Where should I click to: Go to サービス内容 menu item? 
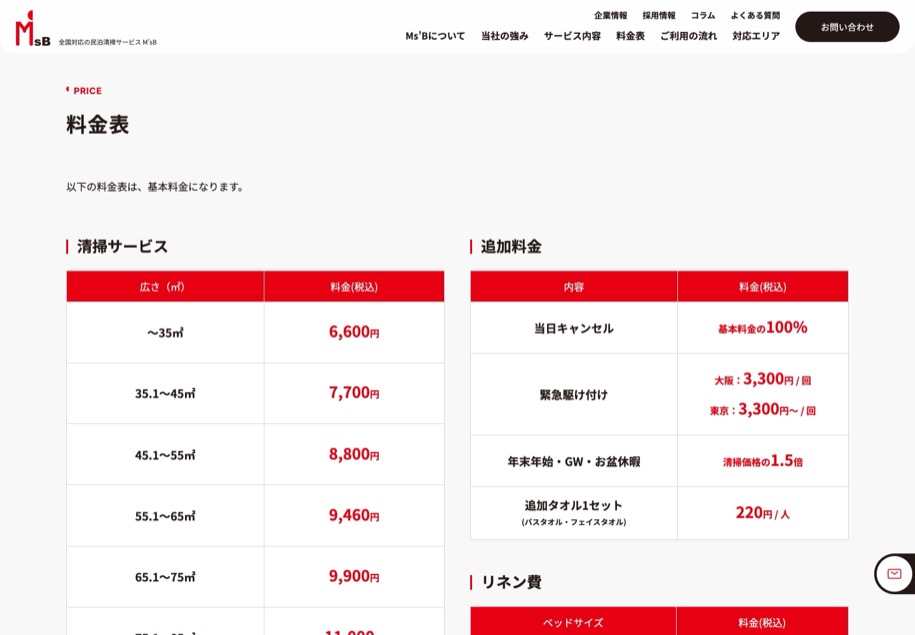[572, 36]
